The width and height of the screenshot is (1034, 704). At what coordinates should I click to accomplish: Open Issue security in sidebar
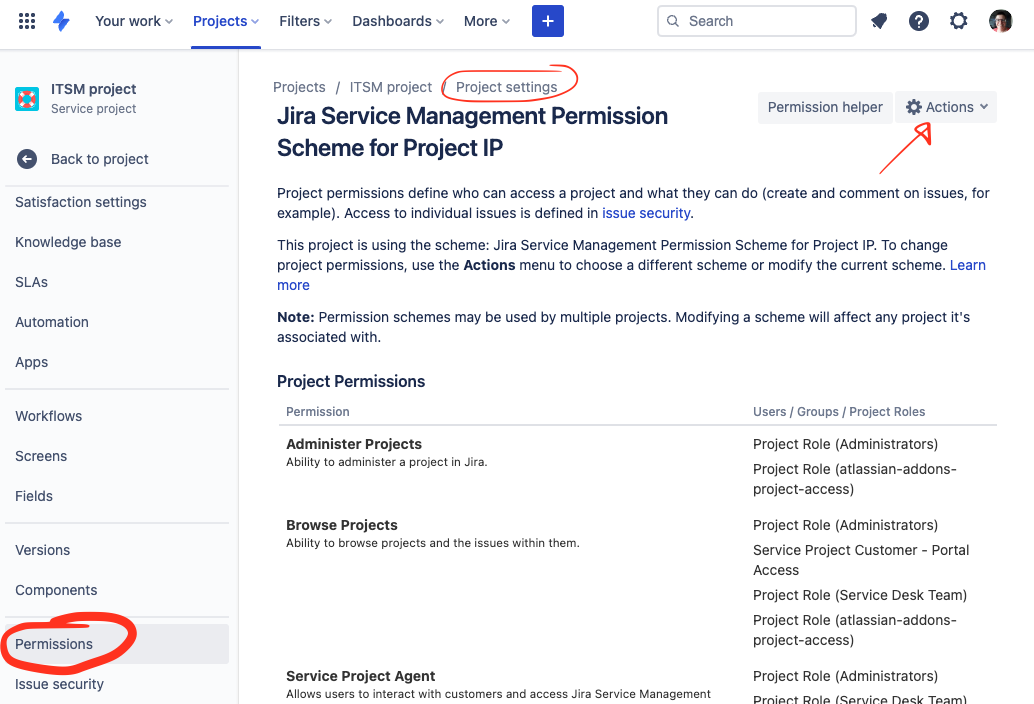(x=59, y=684)
